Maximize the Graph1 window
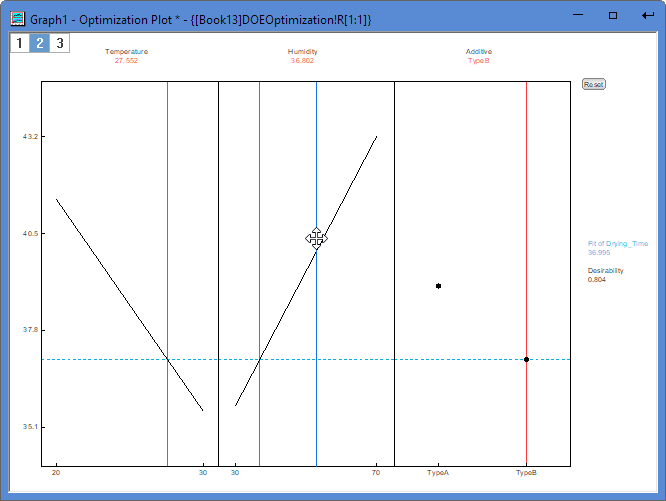The width and height of the screenshot is (666, 501). pyautogui.click(x=612, y=15)
